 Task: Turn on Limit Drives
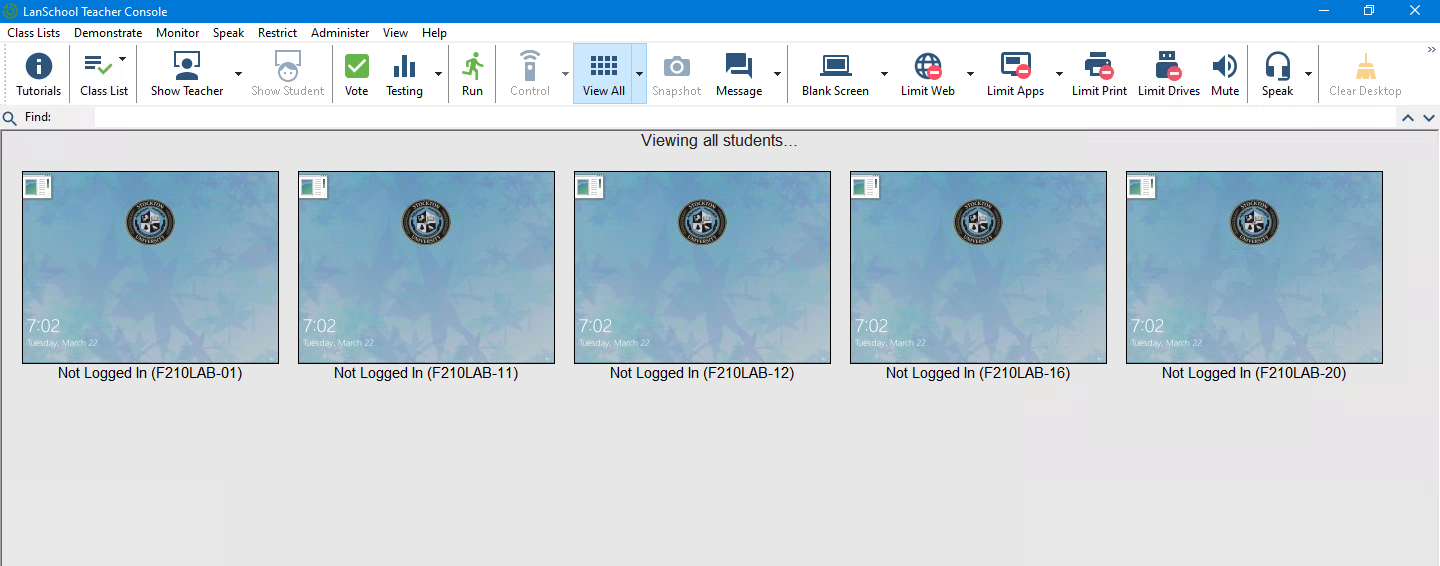tap(1168, 74)
